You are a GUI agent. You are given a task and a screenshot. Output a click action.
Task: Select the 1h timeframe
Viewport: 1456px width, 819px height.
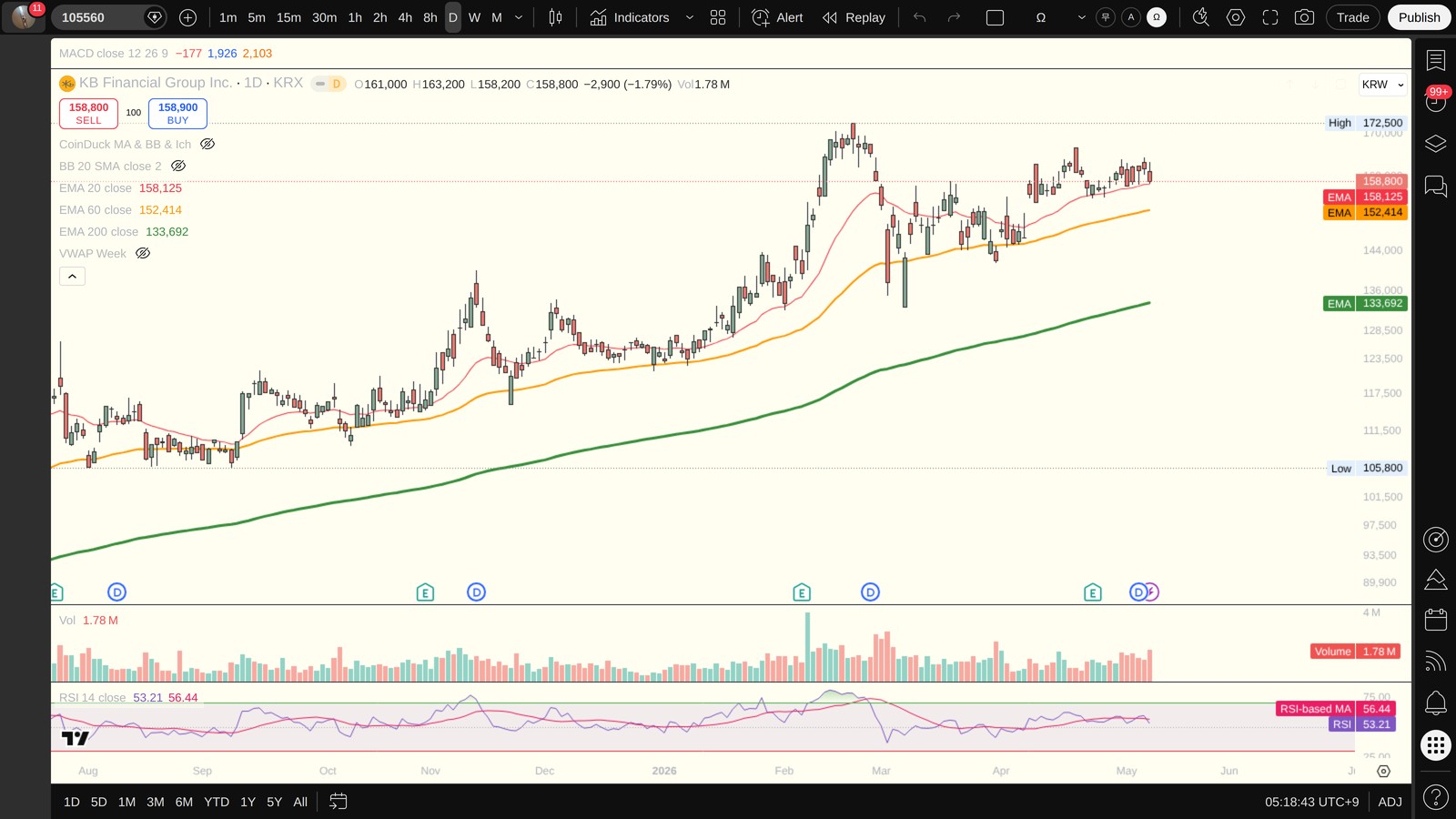(355, 17)
